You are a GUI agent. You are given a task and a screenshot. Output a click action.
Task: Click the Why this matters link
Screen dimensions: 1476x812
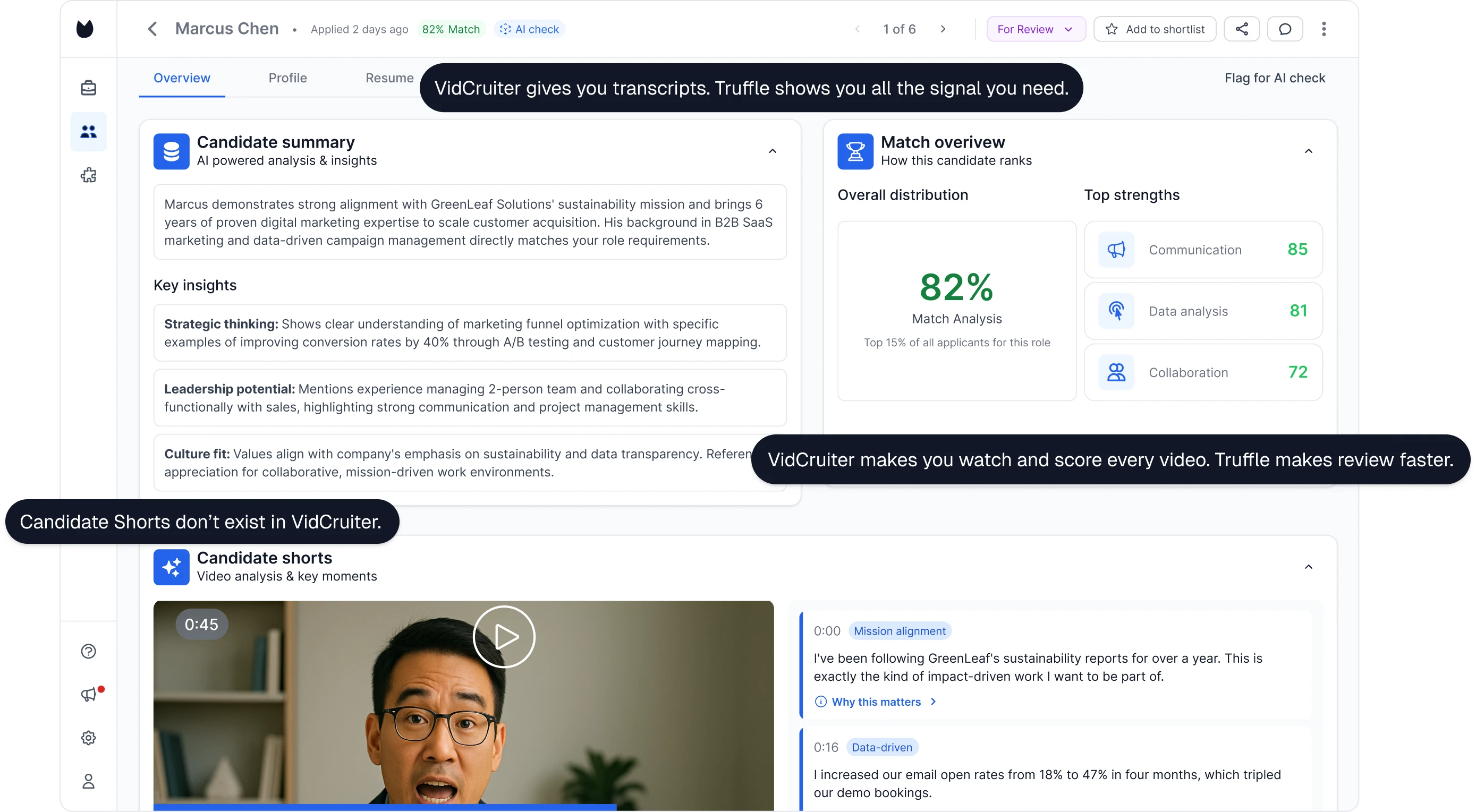click(876, 702)
